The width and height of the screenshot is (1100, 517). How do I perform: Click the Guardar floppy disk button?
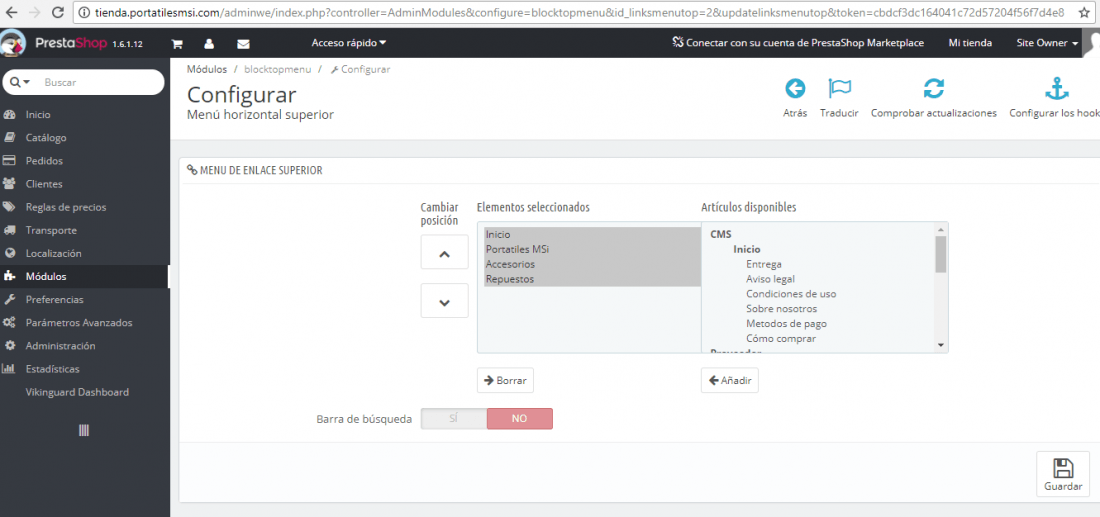coord(1063,474)
